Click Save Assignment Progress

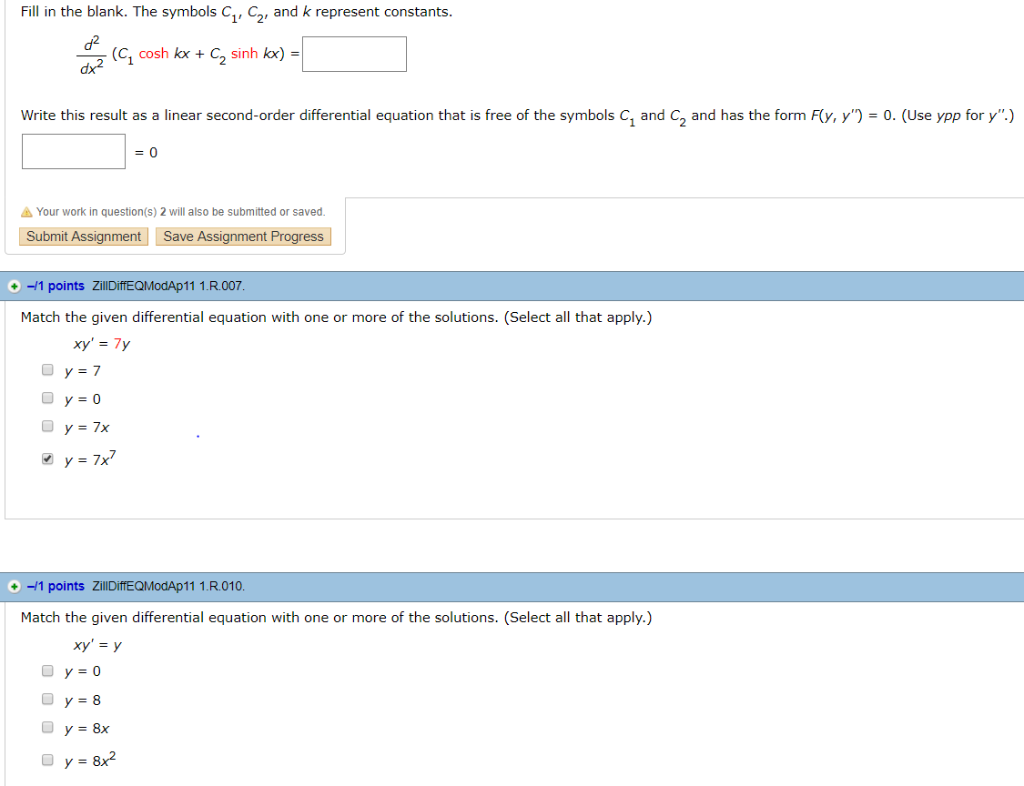click(243, 236)
